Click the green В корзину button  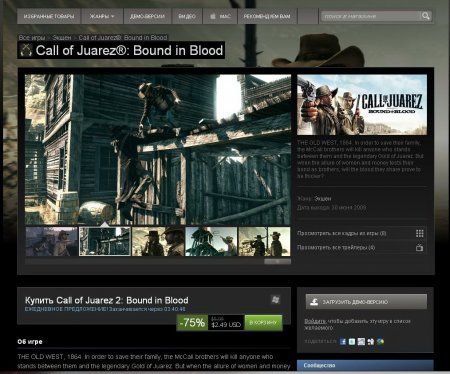click(263, 323)
